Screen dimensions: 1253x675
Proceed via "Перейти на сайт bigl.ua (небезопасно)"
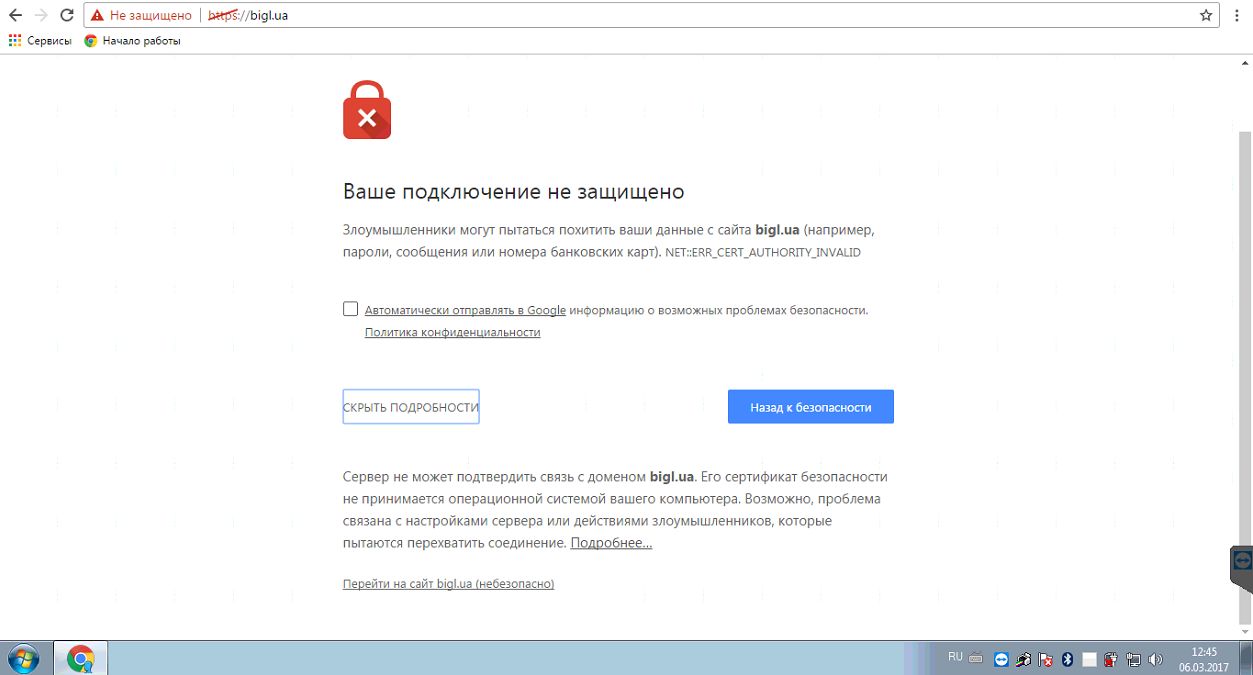(448, 583)
